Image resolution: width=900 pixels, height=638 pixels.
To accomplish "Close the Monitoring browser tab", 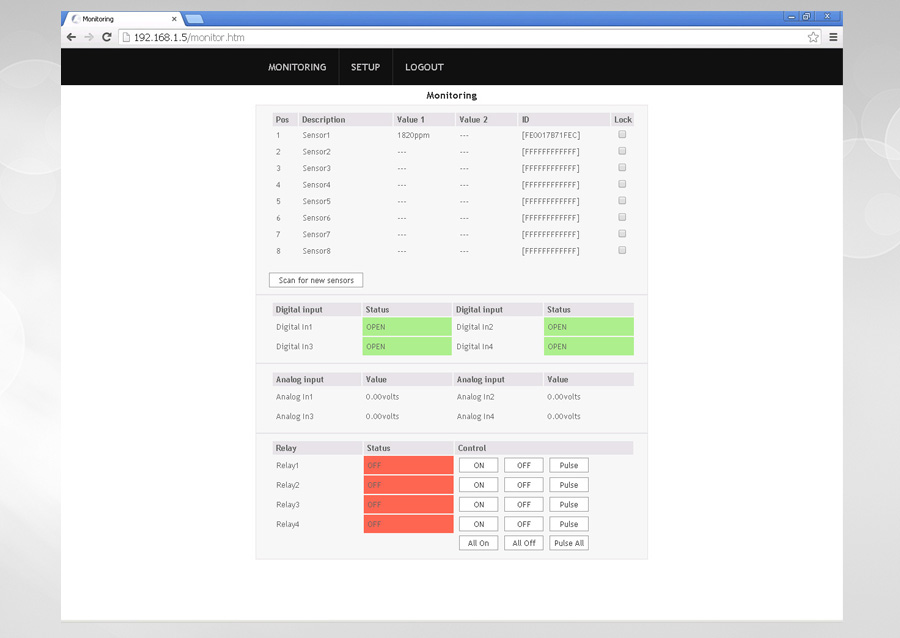I will pyautogui.click(x=174, y=19).
